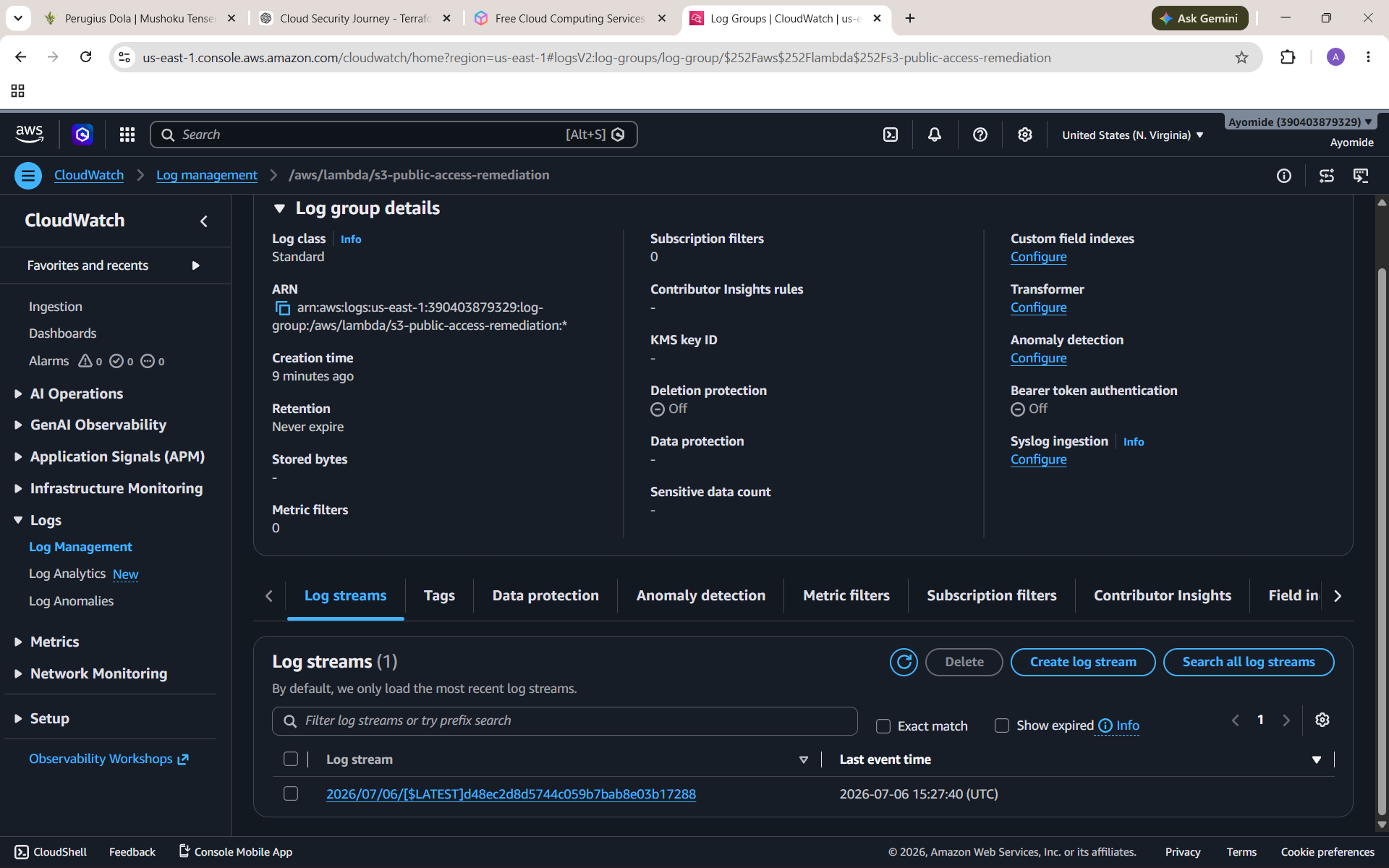1389x868 pixels.
Task: Click the OK checkmark alarm icon
Action: tap(116, 361)
